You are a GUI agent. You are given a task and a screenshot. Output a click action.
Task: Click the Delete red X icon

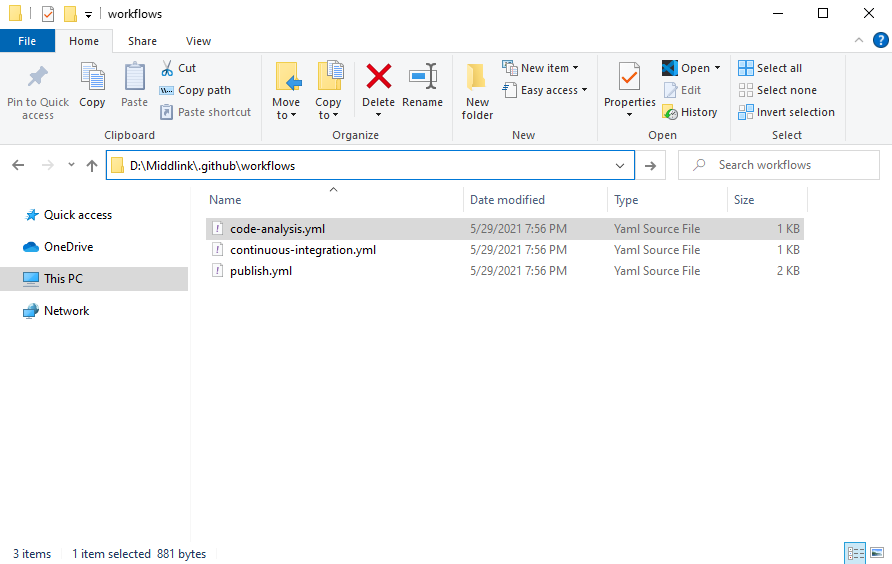pos(378,77)
